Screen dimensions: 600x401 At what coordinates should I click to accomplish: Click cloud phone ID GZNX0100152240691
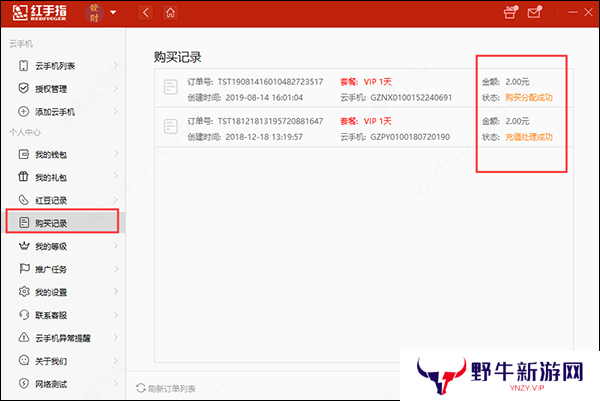pos(411,98)
